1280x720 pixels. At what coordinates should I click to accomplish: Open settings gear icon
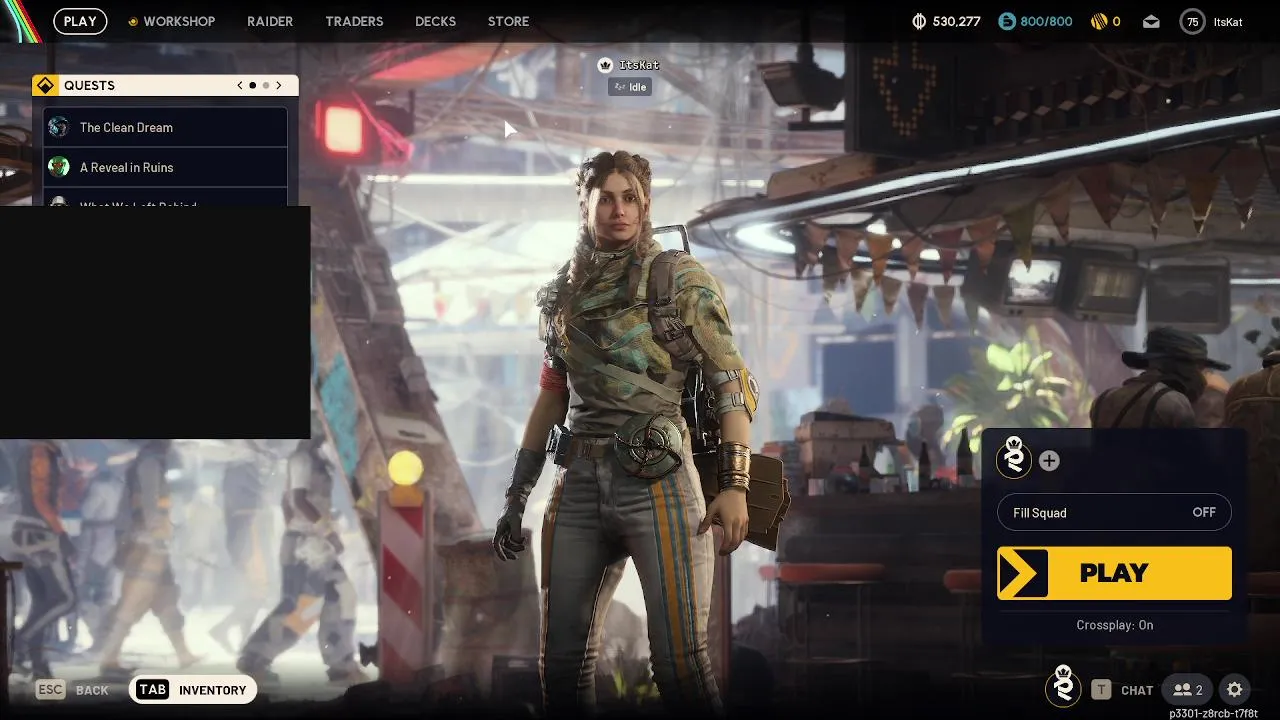click(1235, 689)
